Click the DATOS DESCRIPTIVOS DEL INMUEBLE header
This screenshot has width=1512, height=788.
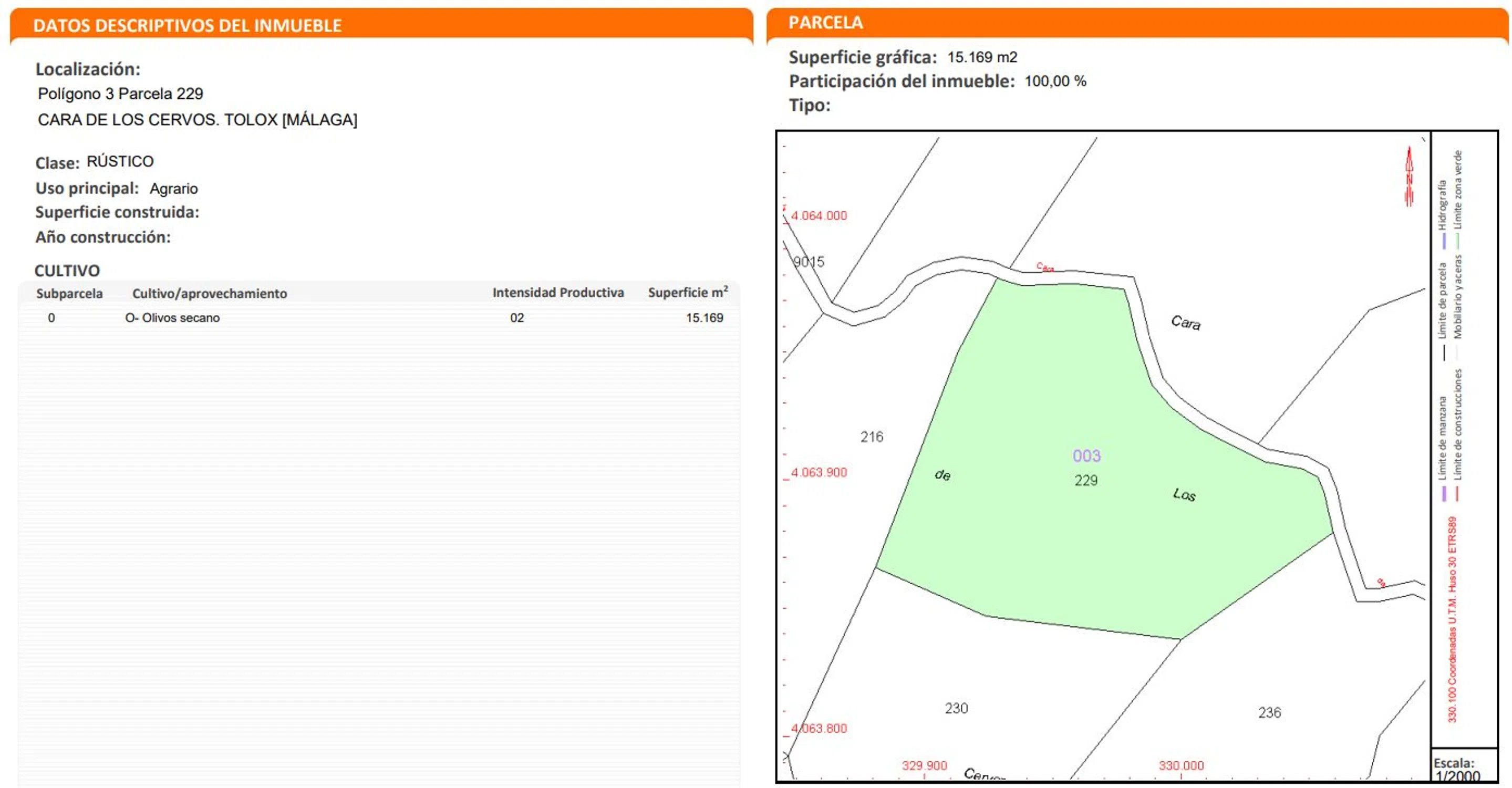pos(187,25)
